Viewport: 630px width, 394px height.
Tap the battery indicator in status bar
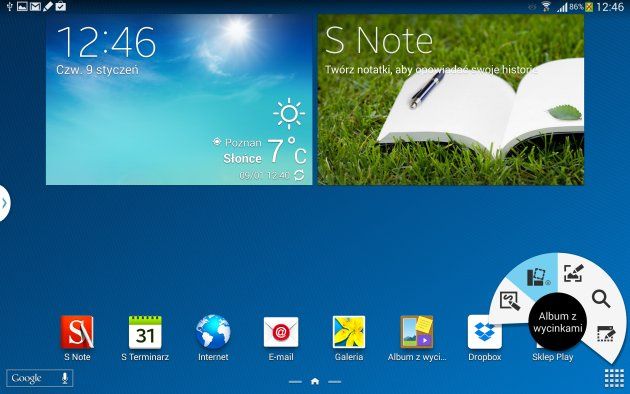(x=589, y=6)
